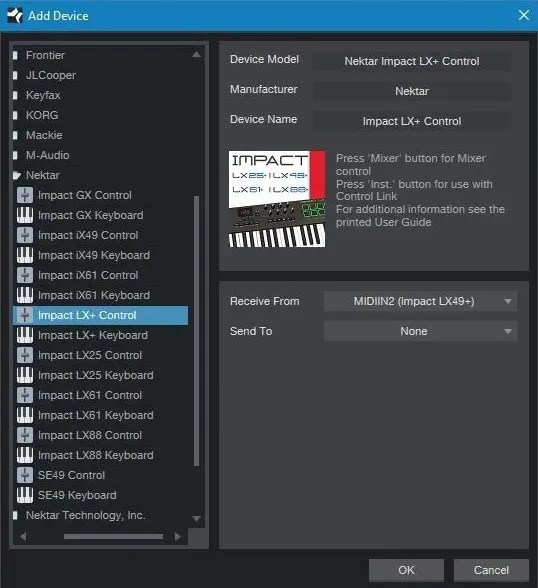Click the Device Name field

[x=412, y=121]
